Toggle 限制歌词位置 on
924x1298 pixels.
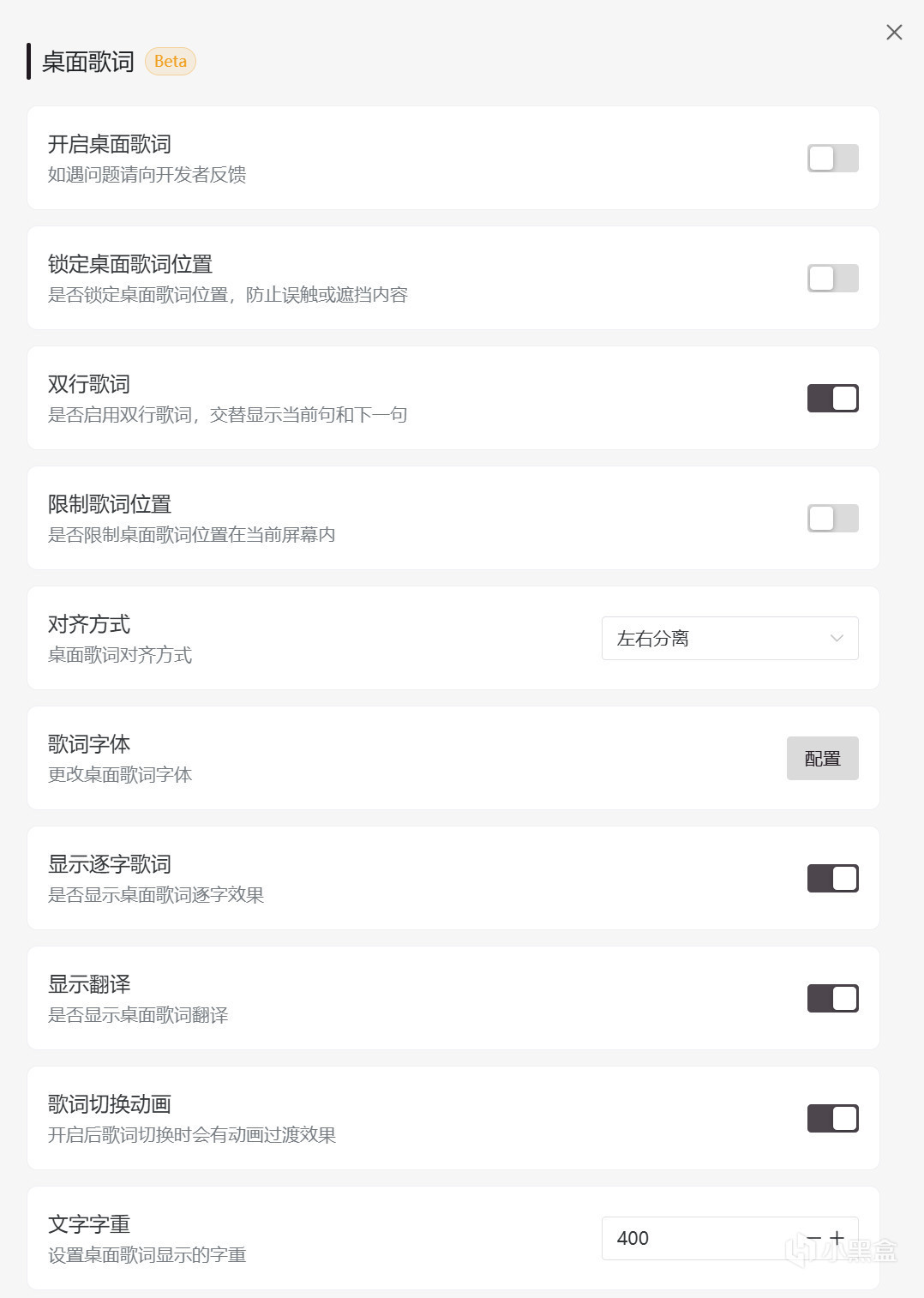832,519
